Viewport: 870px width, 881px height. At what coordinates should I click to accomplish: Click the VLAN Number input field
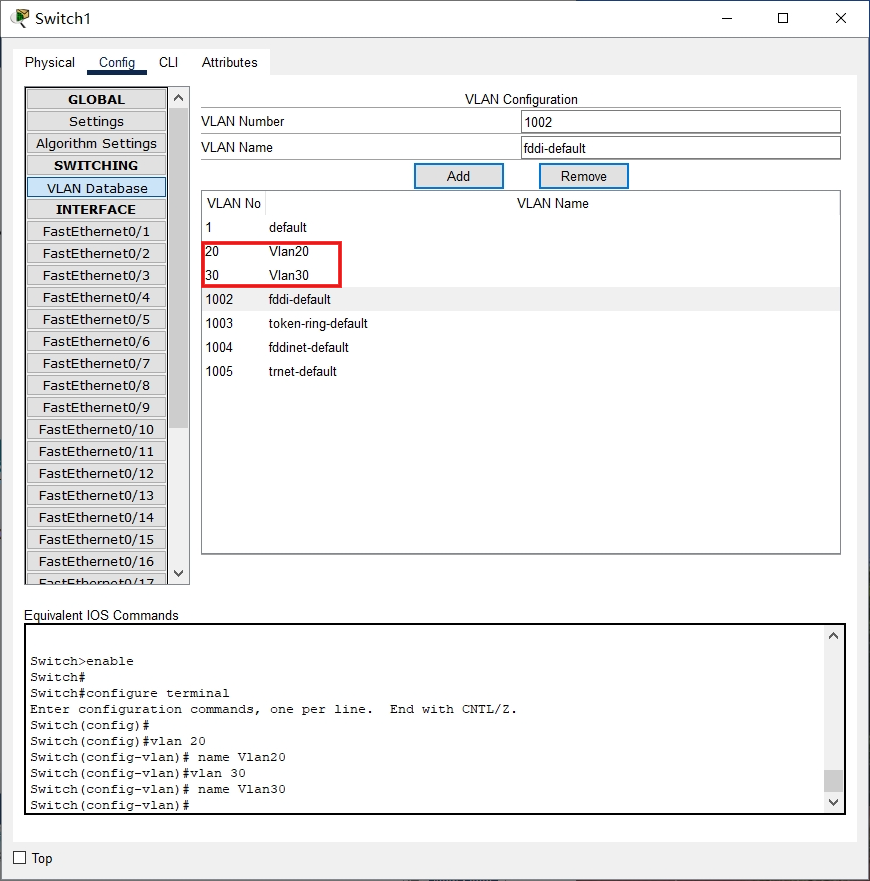click(681, 122)
